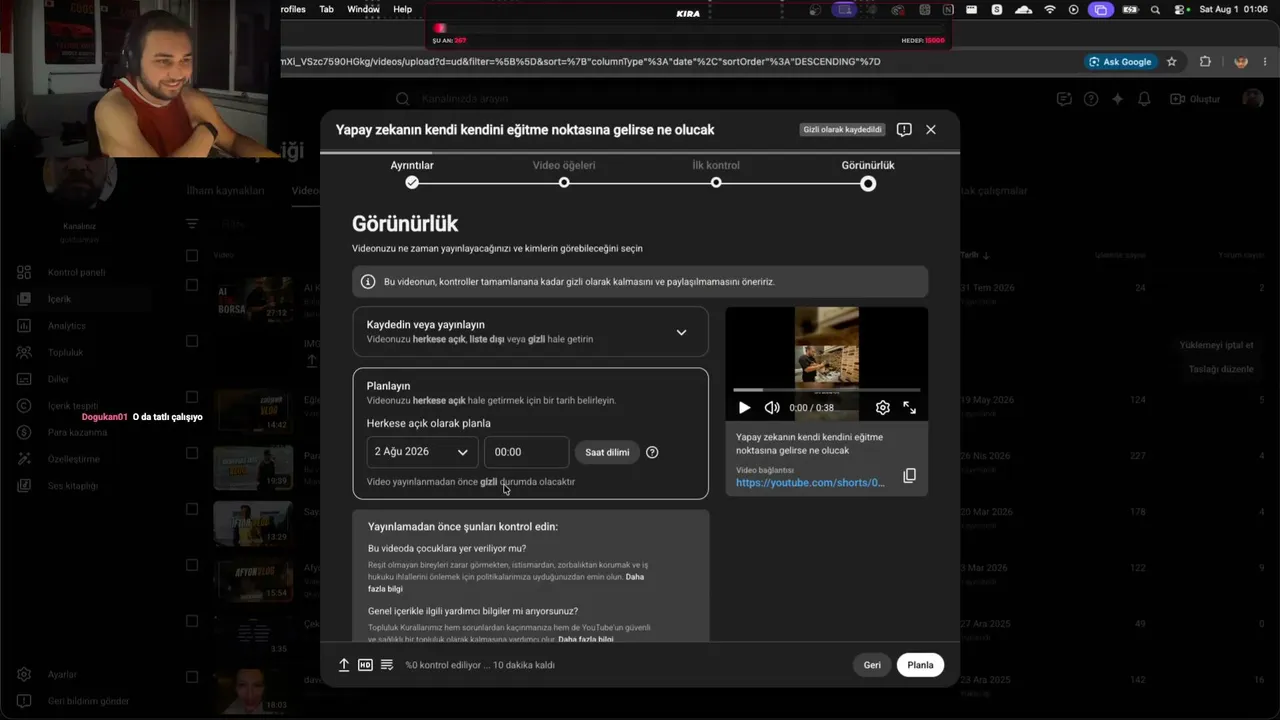Toggle the select-all checkbox in the video list header

pyautogui.click(x=192, y=255)
